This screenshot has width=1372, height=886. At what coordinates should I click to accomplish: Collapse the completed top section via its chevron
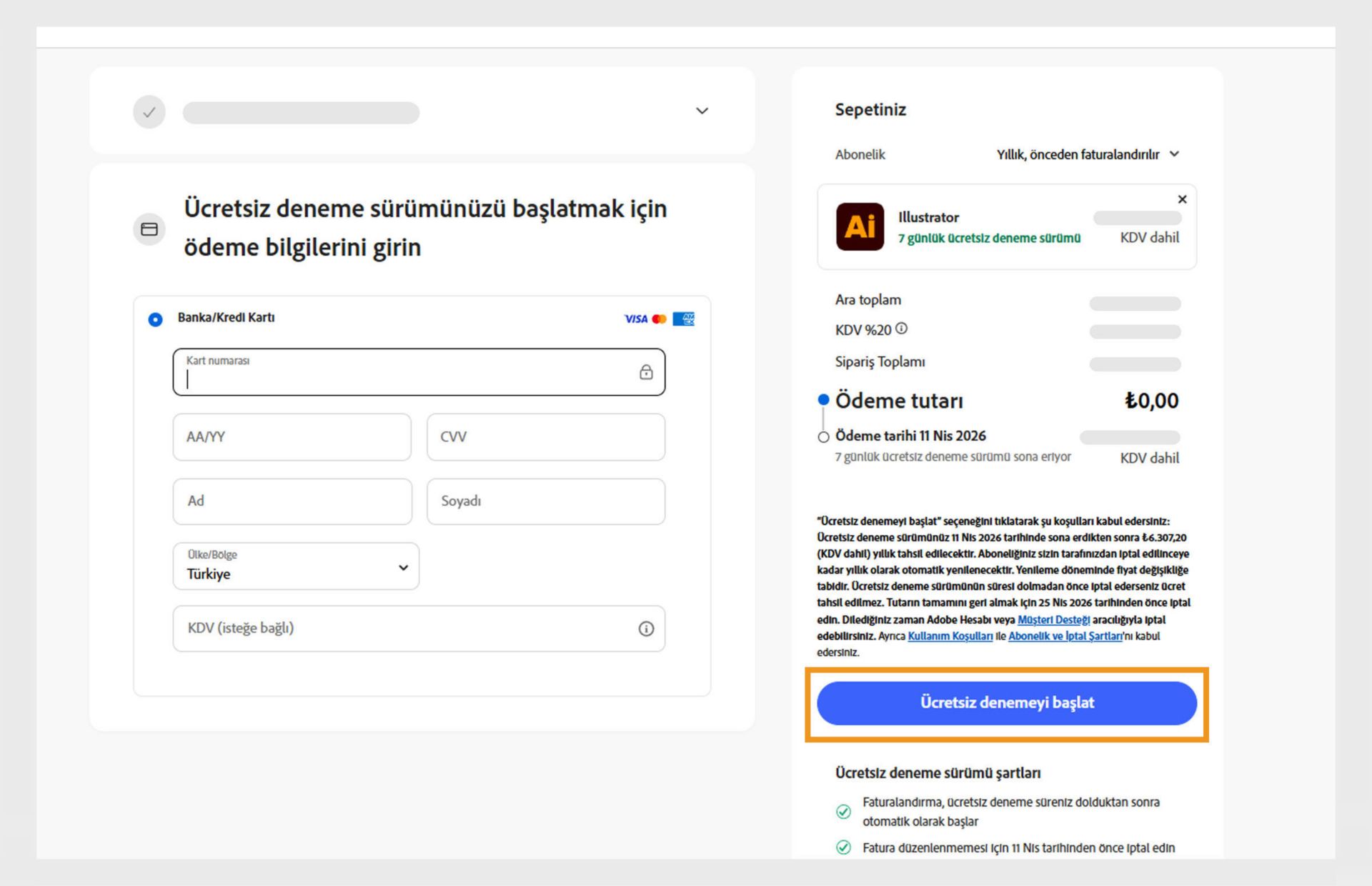(x=702, y=111)
